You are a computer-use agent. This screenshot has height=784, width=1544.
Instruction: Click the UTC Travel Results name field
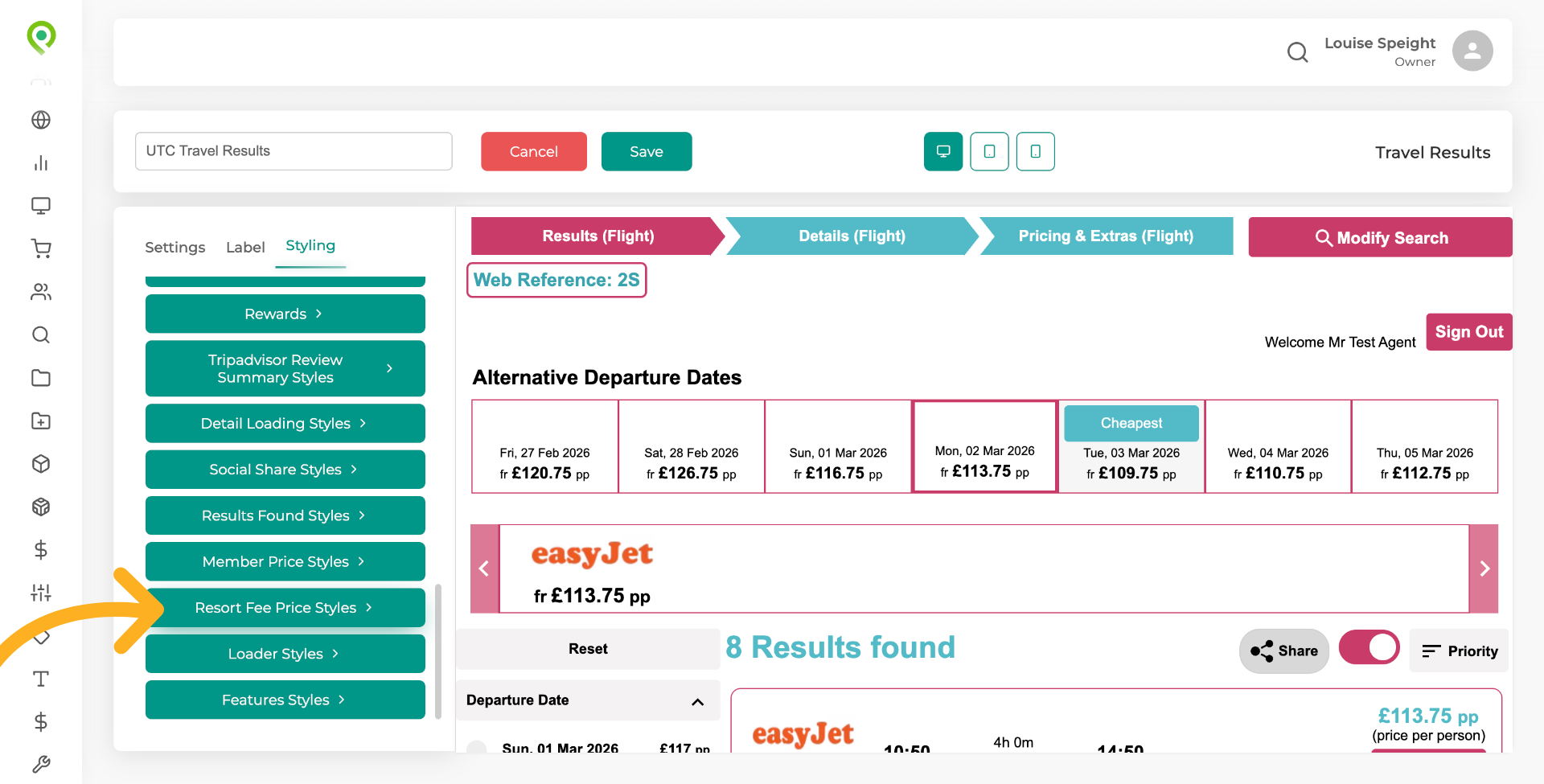coord(294,151)
